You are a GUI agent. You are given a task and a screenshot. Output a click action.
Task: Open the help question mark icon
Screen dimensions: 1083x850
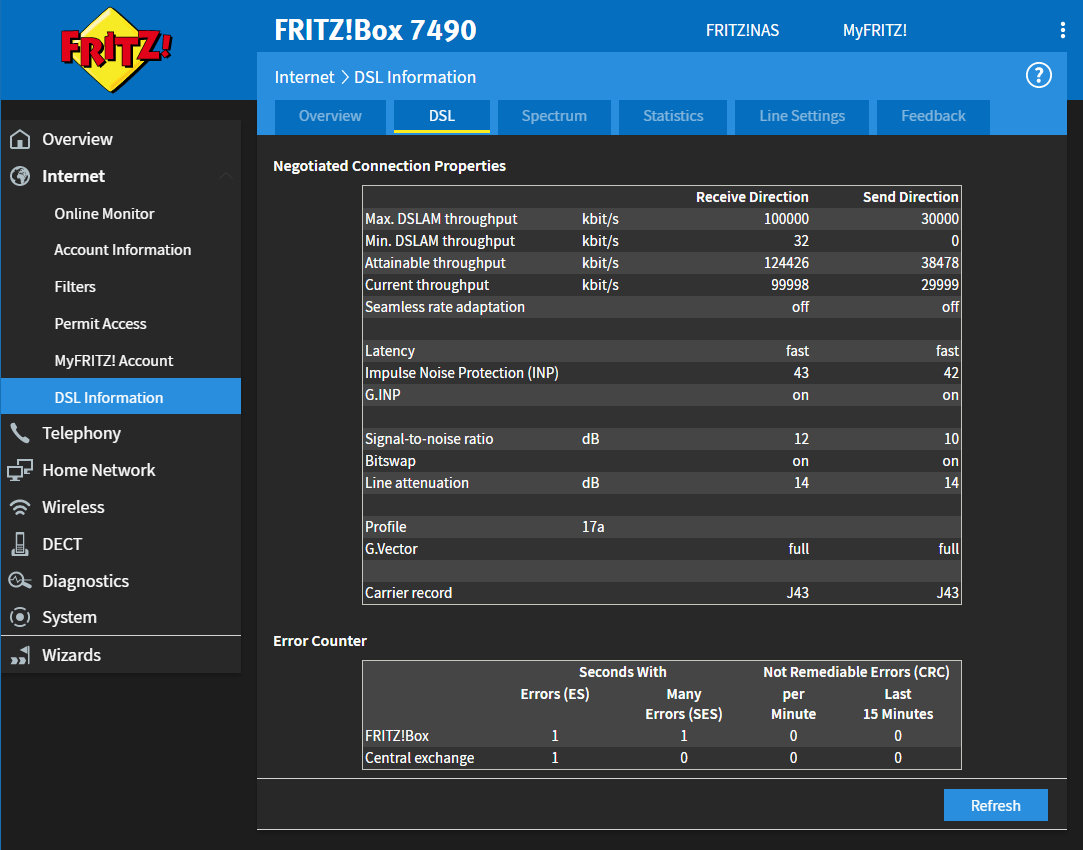pos(1038,75)
